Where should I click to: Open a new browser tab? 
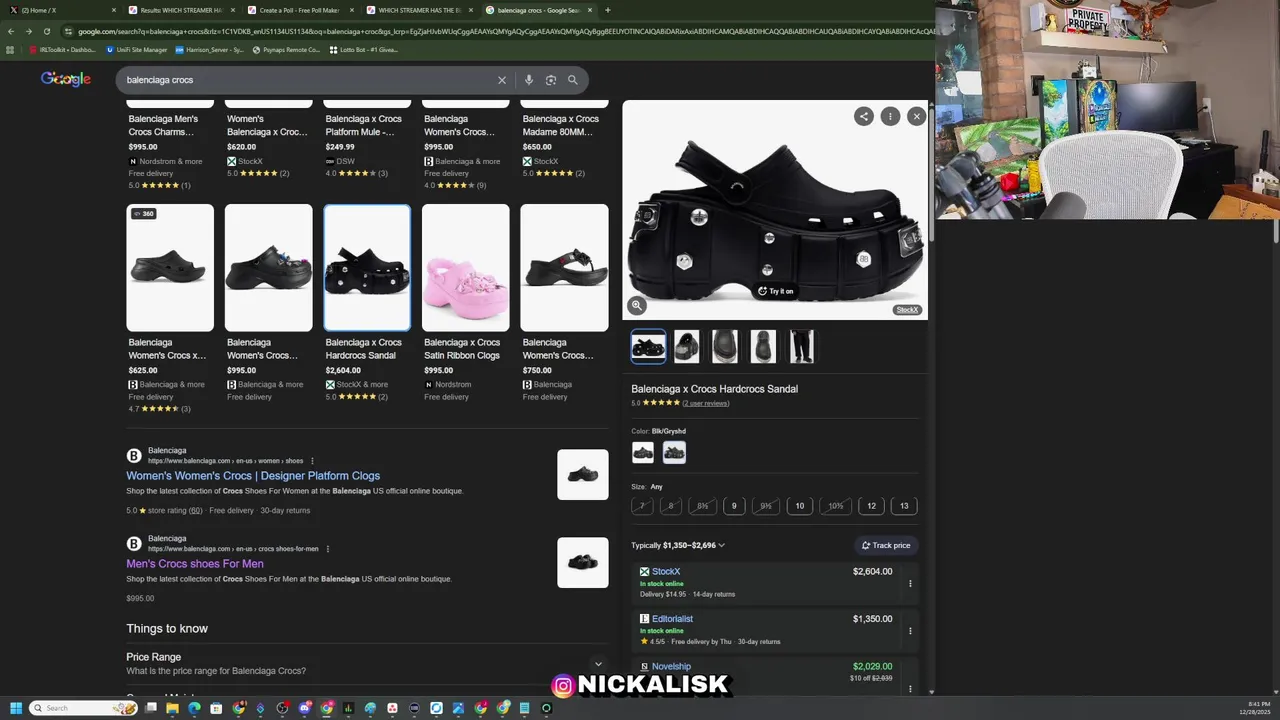click(x=608, y=10)
